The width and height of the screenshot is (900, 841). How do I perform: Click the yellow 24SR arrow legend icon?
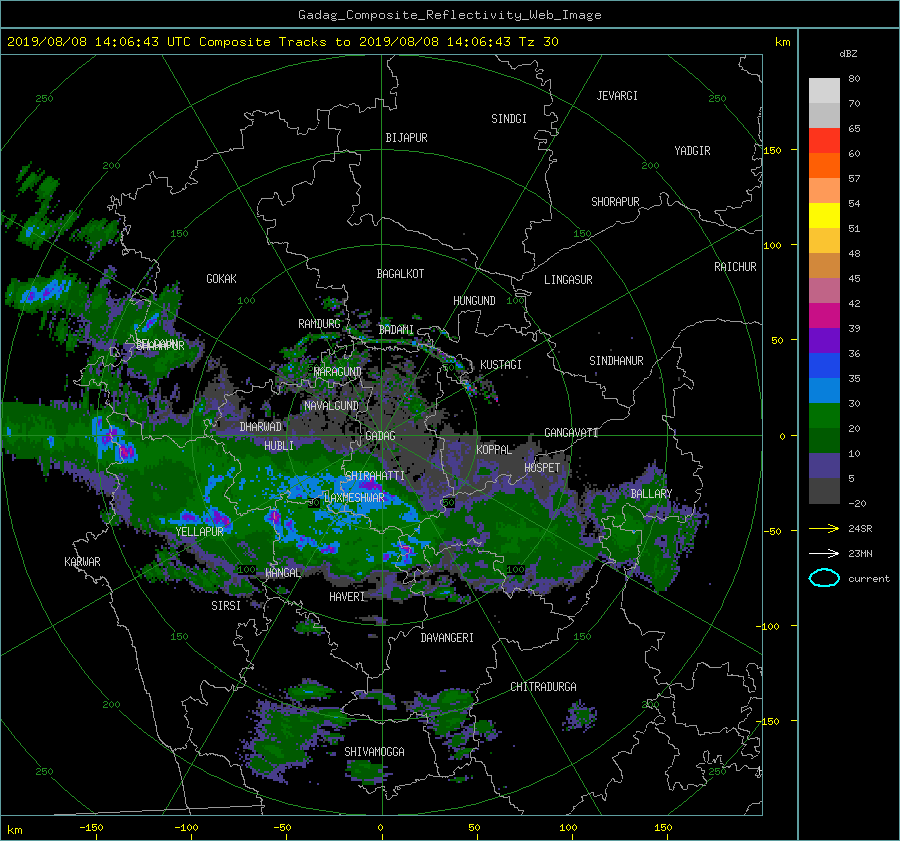point(824,528)
